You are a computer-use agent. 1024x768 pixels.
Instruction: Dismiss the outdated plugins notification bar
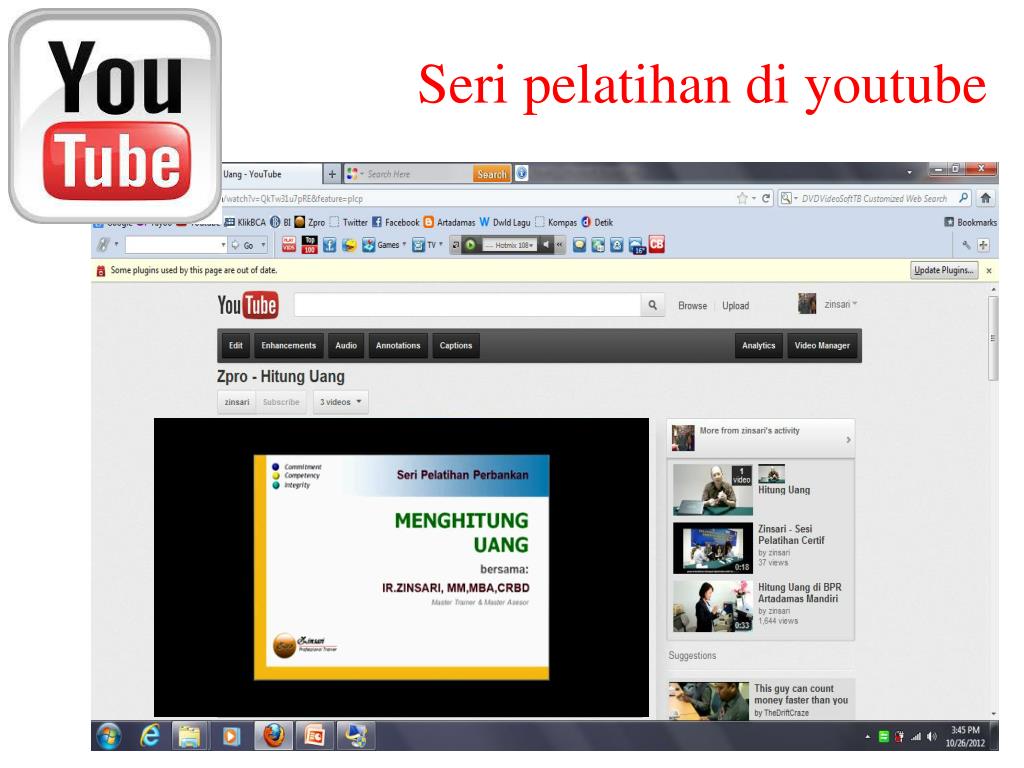(989, 270)
